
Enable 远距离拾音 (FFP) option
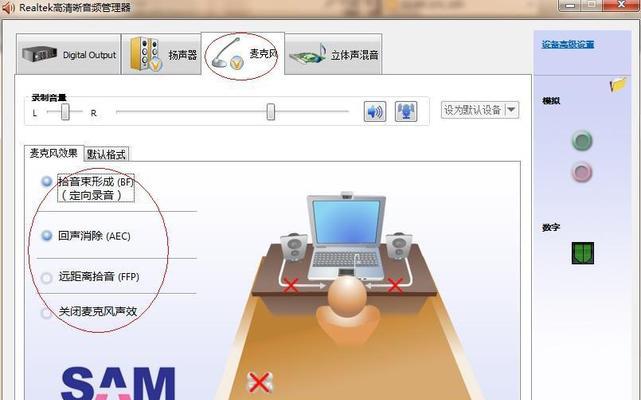(x=47, y=278)
